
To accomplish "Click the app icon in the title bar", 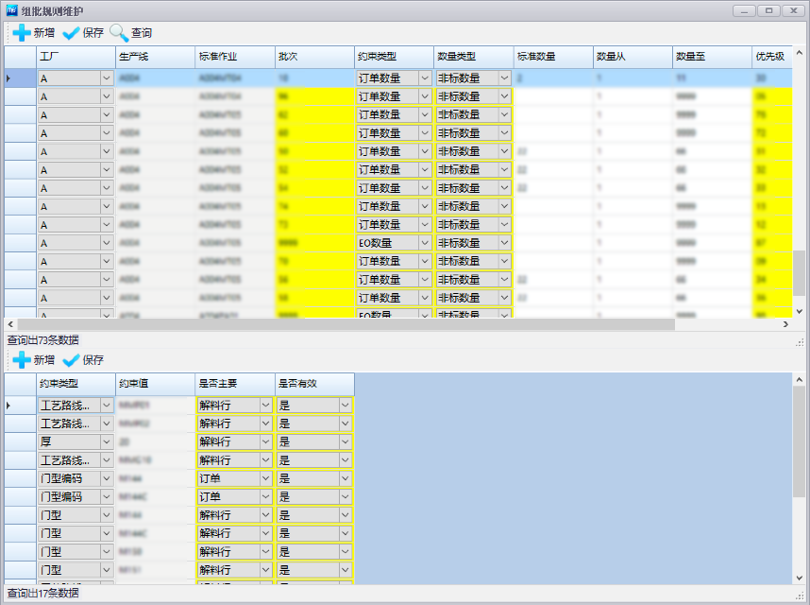I will (x=11, y=10).
